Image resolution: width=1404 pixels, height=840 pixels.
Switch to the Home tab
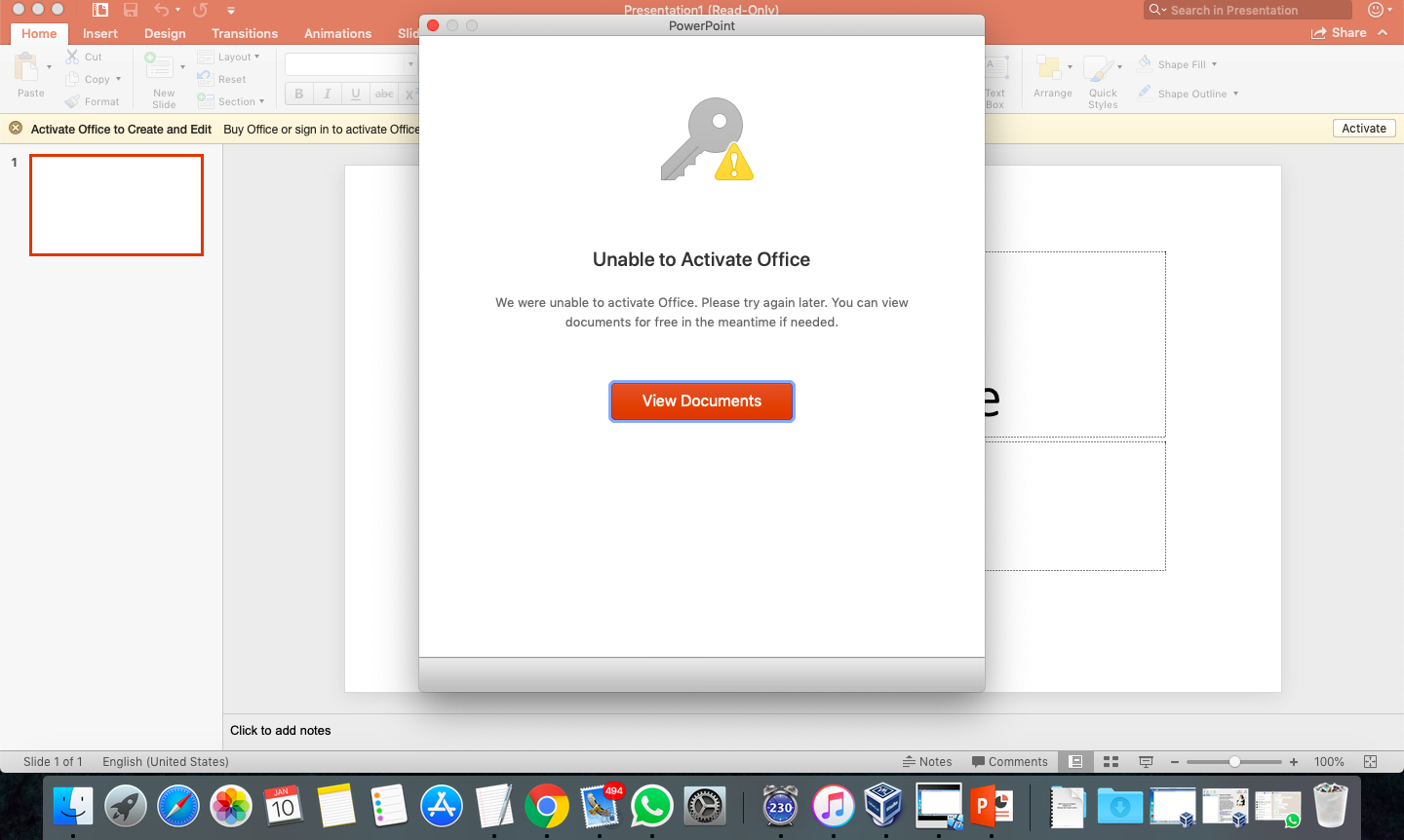tap(39, 33)
